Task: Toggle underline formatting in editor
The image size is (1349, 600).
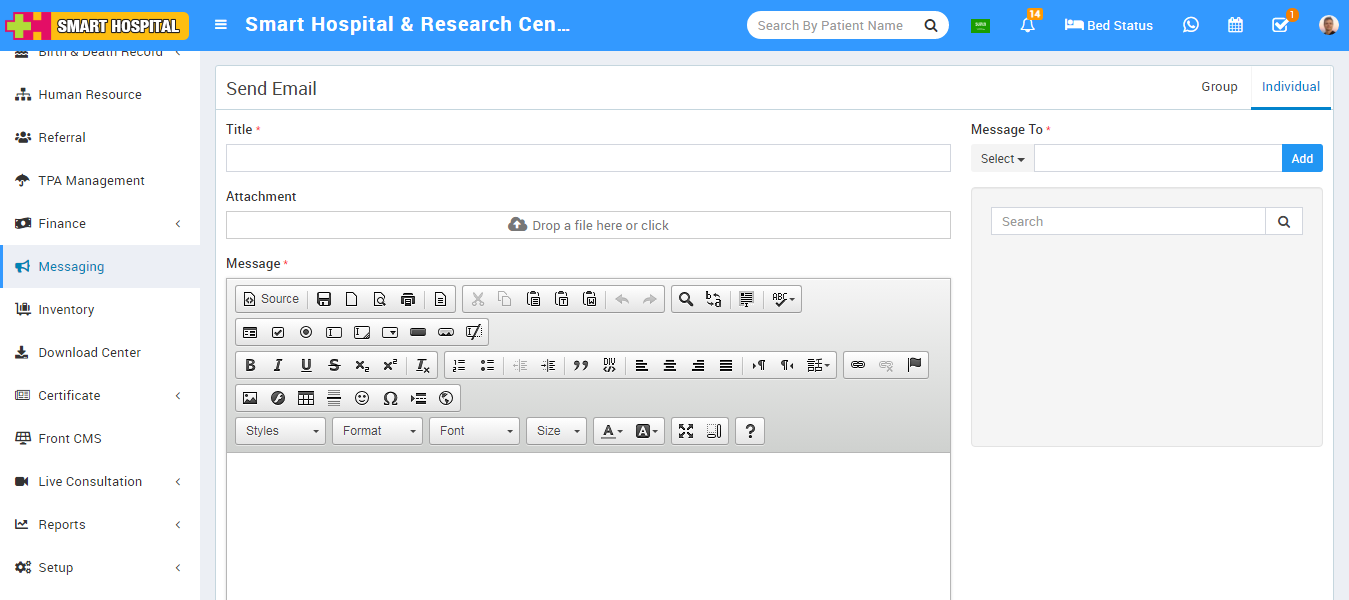Action: pyautogui.click(x=306, y=365)
